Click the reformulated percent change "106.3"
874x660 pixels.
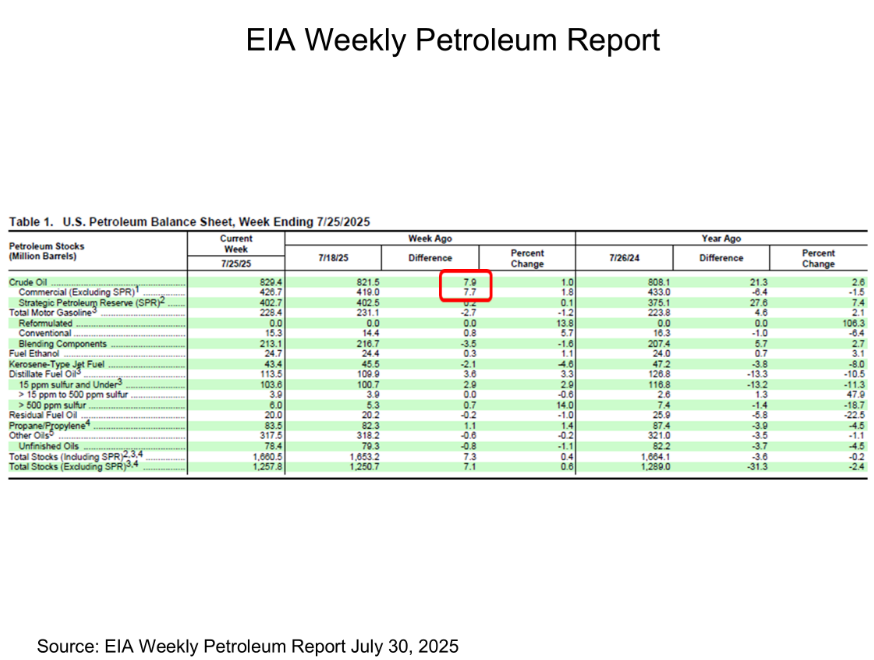(853, 323)
